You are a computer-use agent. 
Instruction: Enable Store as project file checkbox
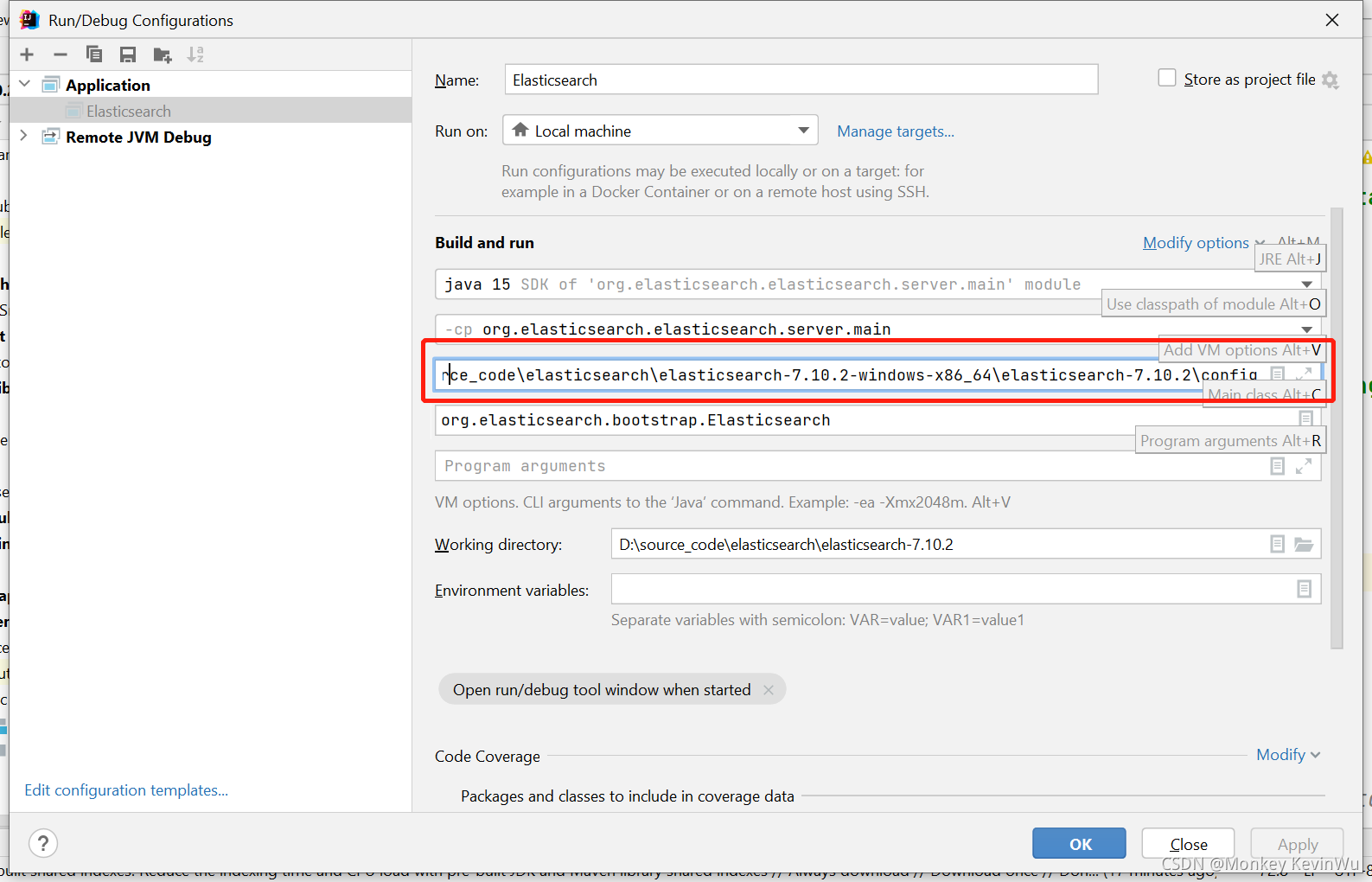coord(1167,78)
